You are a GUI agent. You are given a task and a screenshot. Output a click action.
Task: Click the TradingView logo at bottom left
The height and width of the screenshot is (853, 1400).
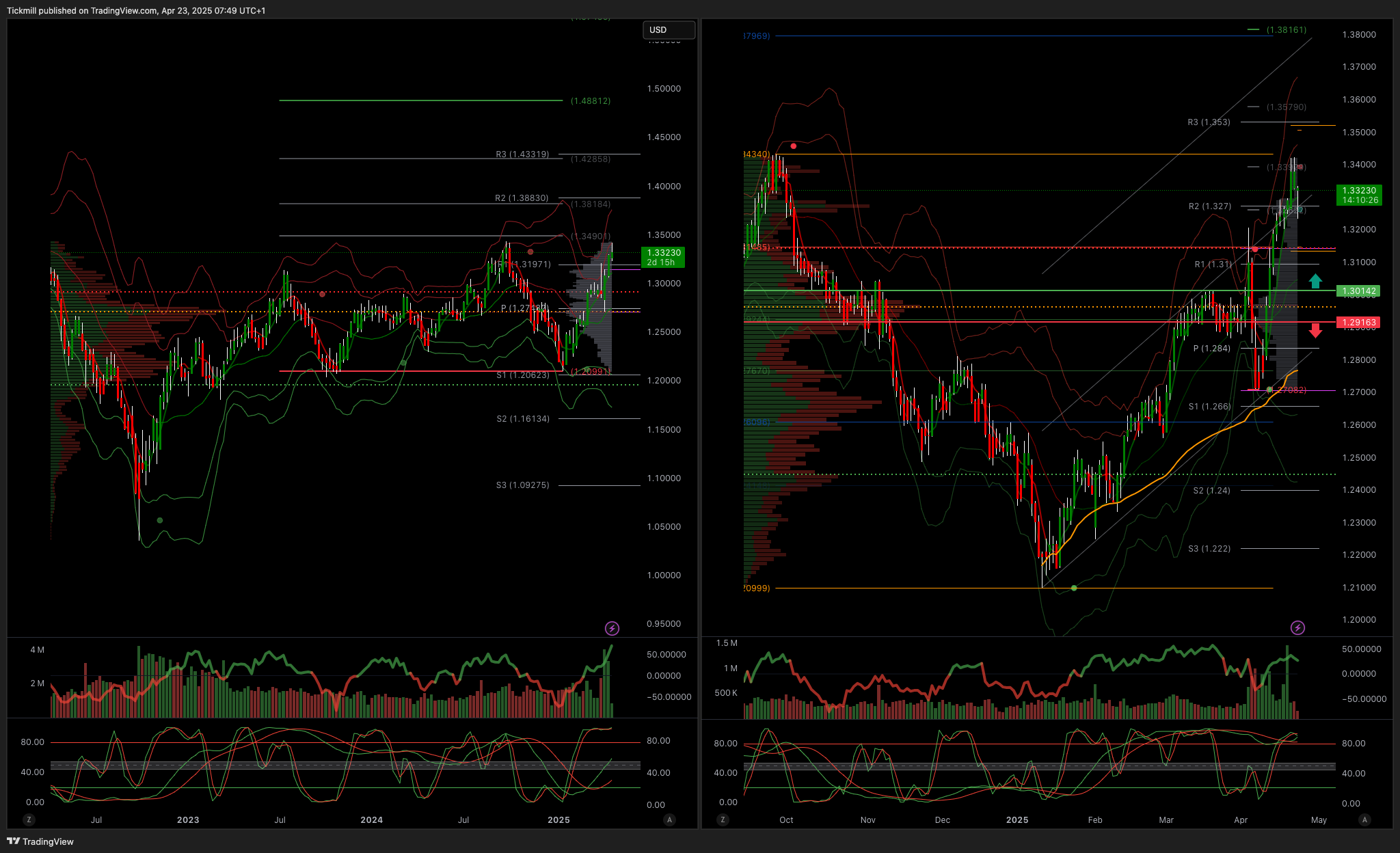[x=40, y=841]
